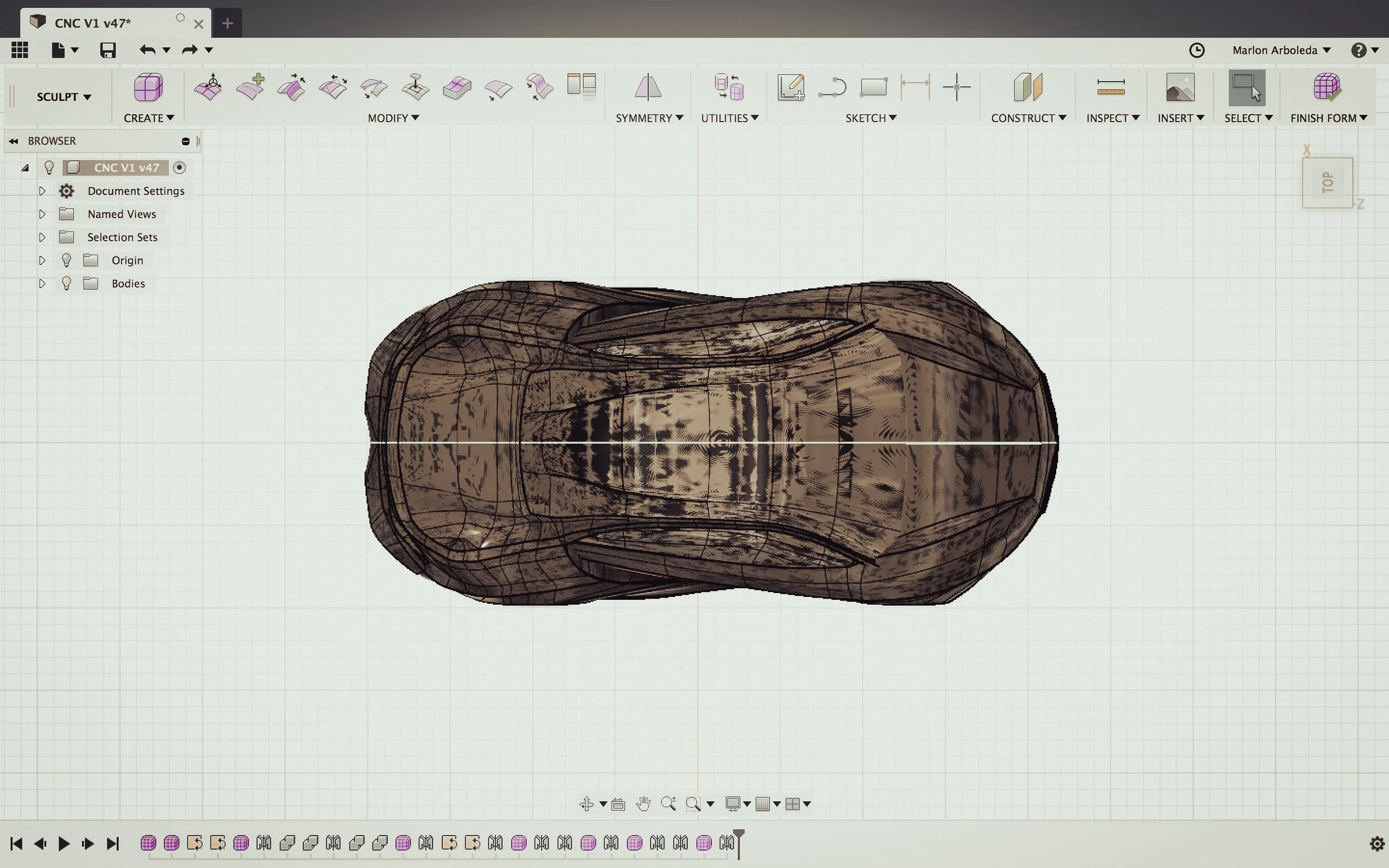The height and width of the screenshot is (868, 1389).
Task: Click the Symmetry mirror icon
Action: point(648,88)
